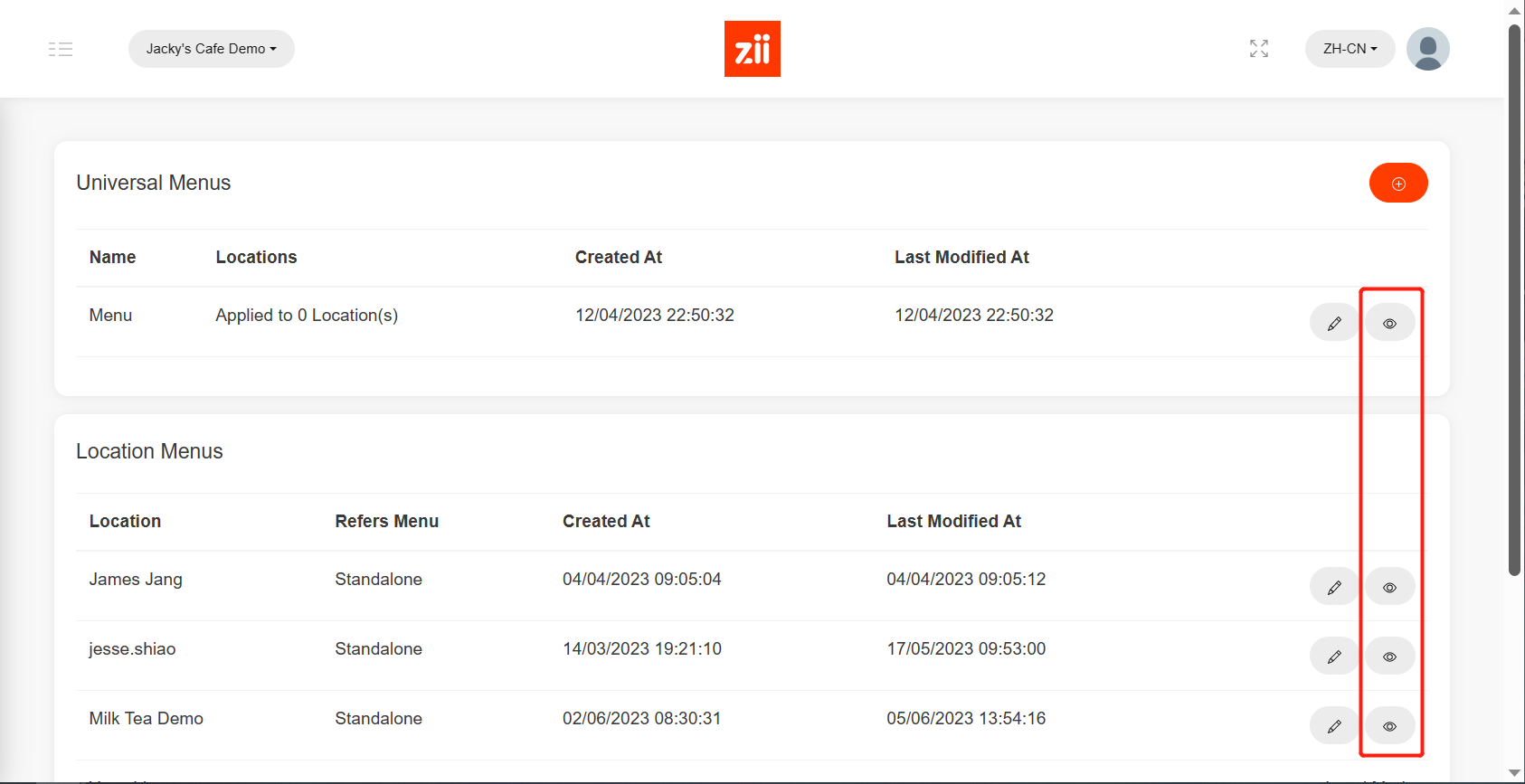Click the zii logo

coord(752,49)
